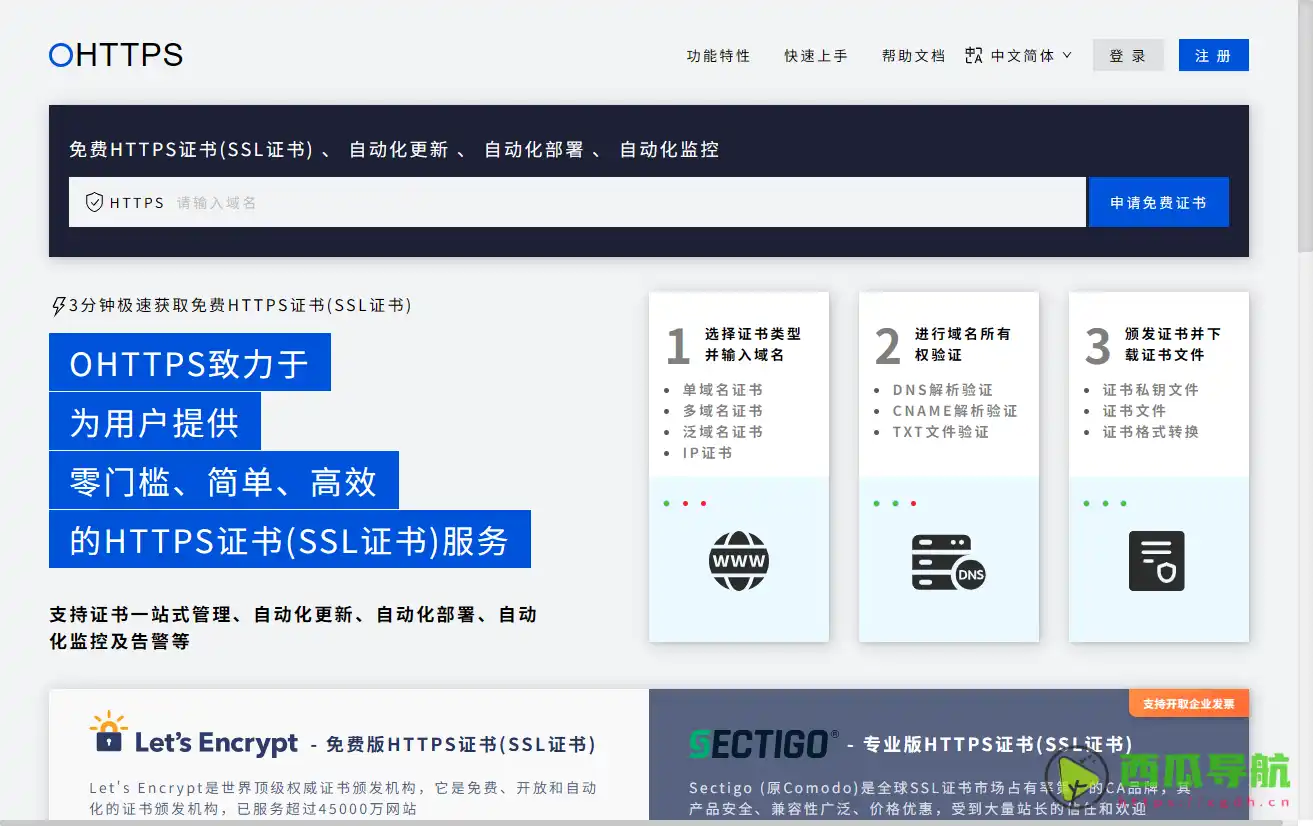The width and height of the screenshot is (1313, 826).
Task: Click the lightning bolt icon
Action: [58, 306]
